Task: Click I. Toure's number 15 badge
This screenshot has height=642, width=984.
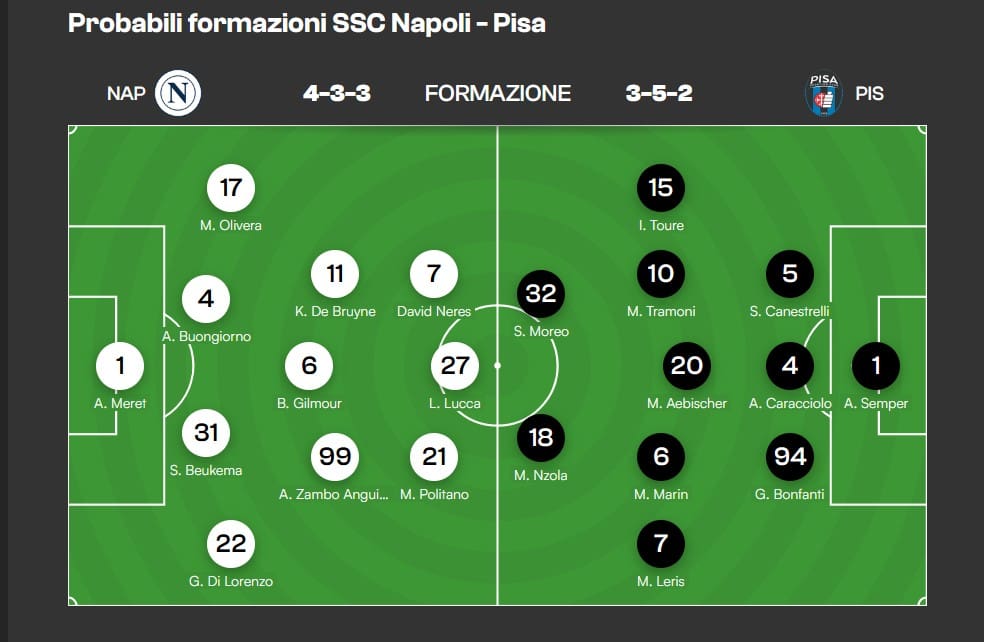Action: 661,187
